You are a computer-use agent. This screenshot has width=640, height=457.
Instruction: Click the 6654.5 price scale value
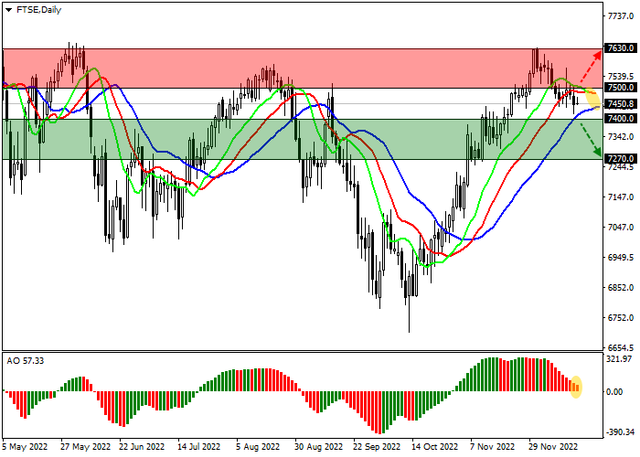click(620, 348)
